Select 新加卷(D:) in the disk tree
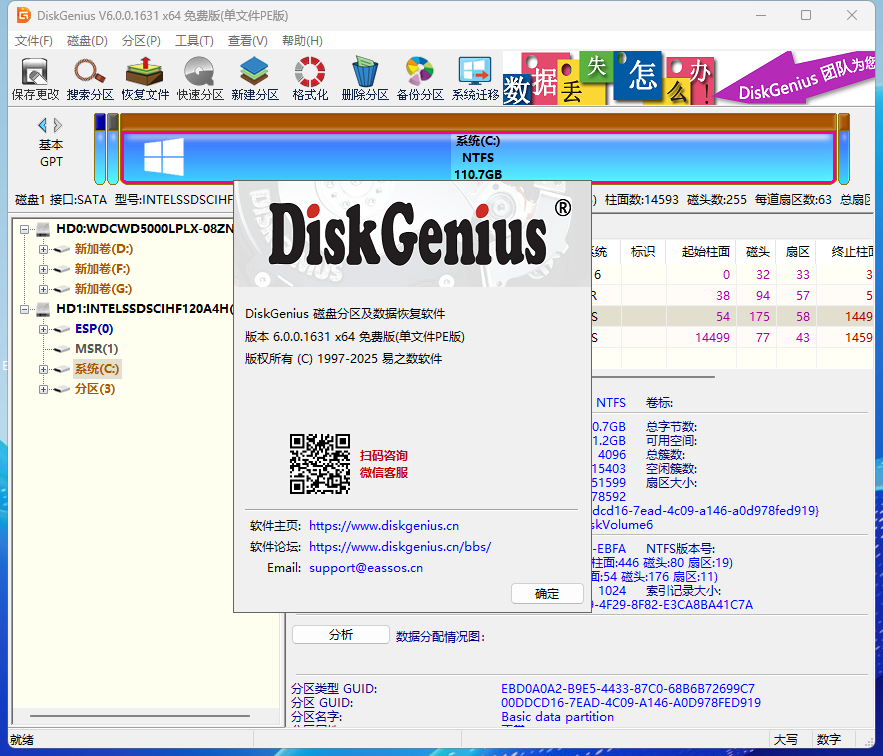Viewport: 883px width, 756px height. (104, 249)
